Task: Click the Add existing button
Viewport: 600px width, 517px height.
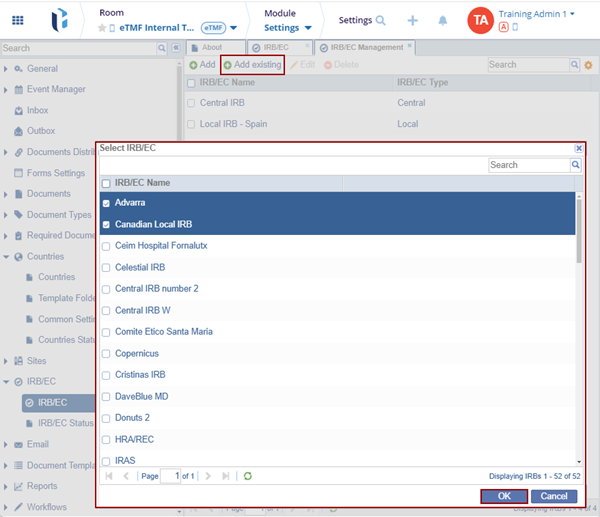Action: click(252, 64)
